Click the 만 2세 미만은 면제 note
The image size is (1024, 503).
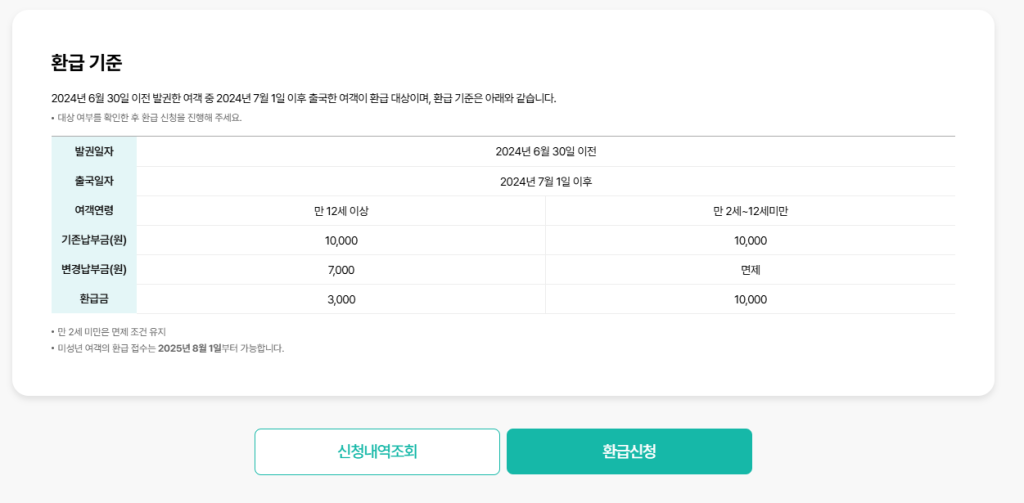(108, 332)
